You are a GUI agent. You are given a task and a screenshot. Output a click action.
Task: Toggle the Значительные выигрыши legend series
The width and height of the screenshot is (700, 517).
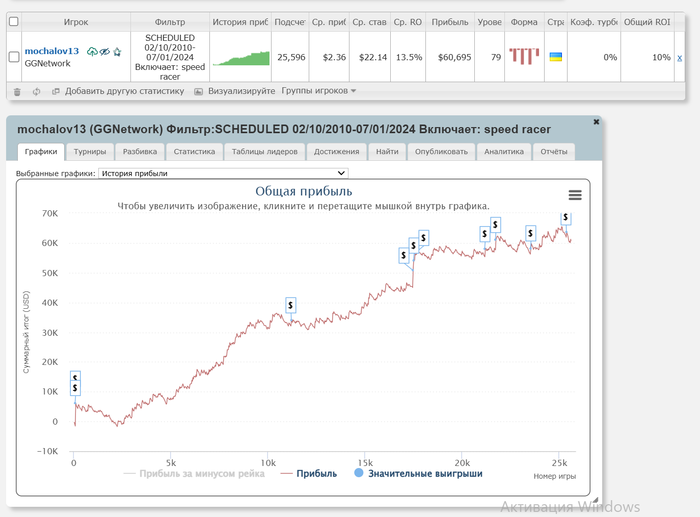[418, 473]
